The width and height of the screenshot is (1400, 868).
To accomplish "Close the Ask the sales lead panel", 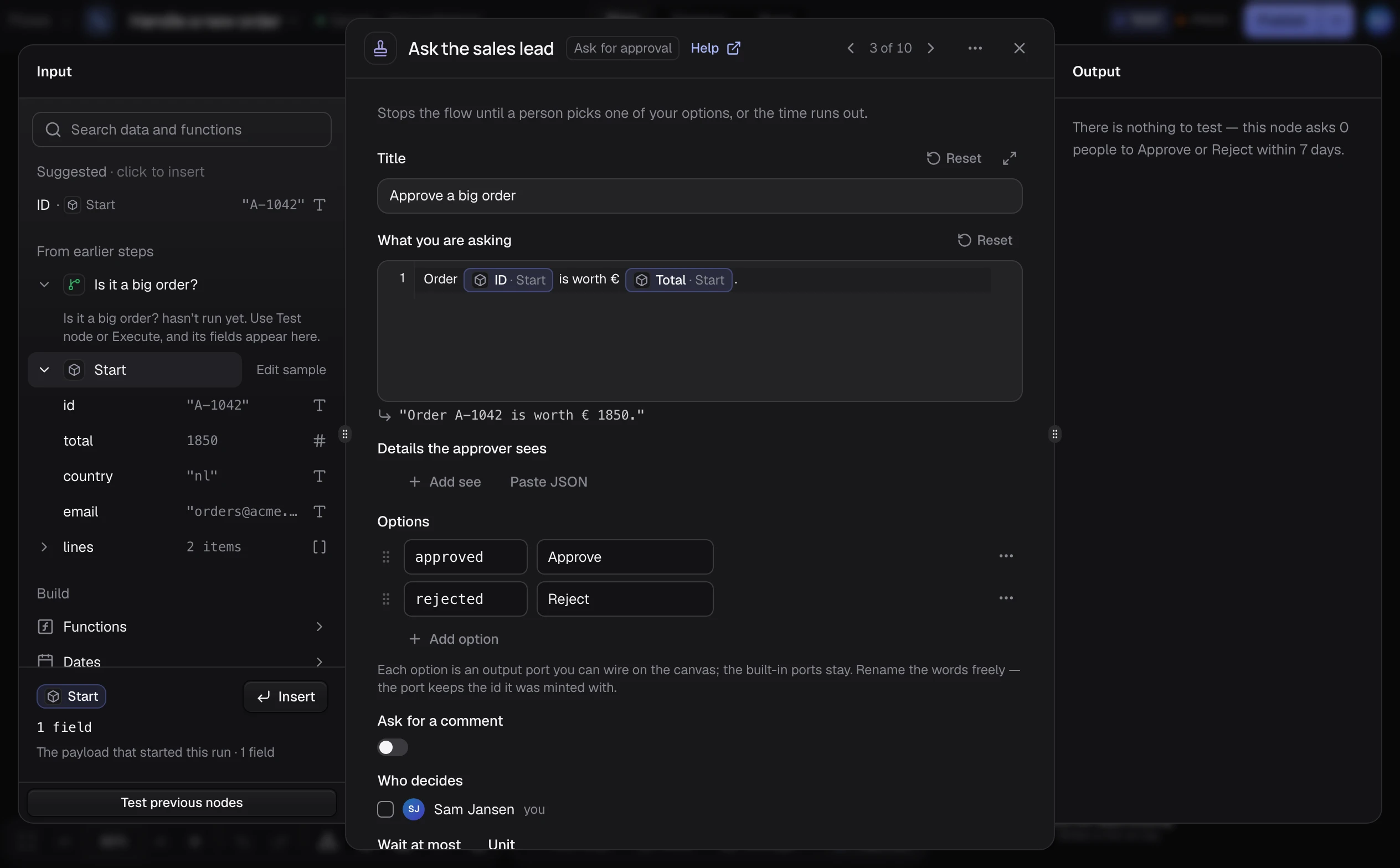I will click(x=1018, y=48).
